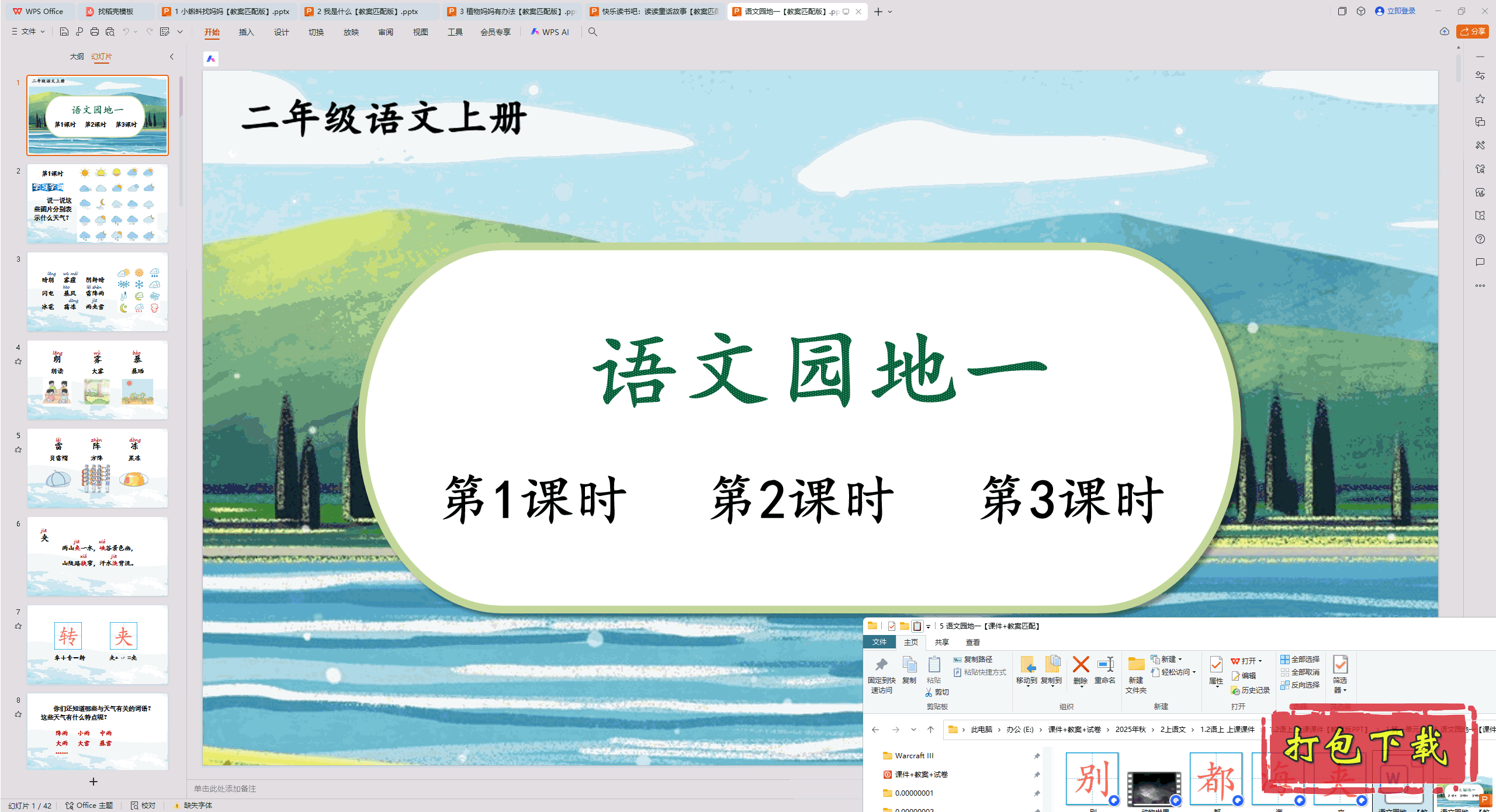
Task: Open the search magnifier in ribbon
Action: pyautogui.click(x=593, y=32)
